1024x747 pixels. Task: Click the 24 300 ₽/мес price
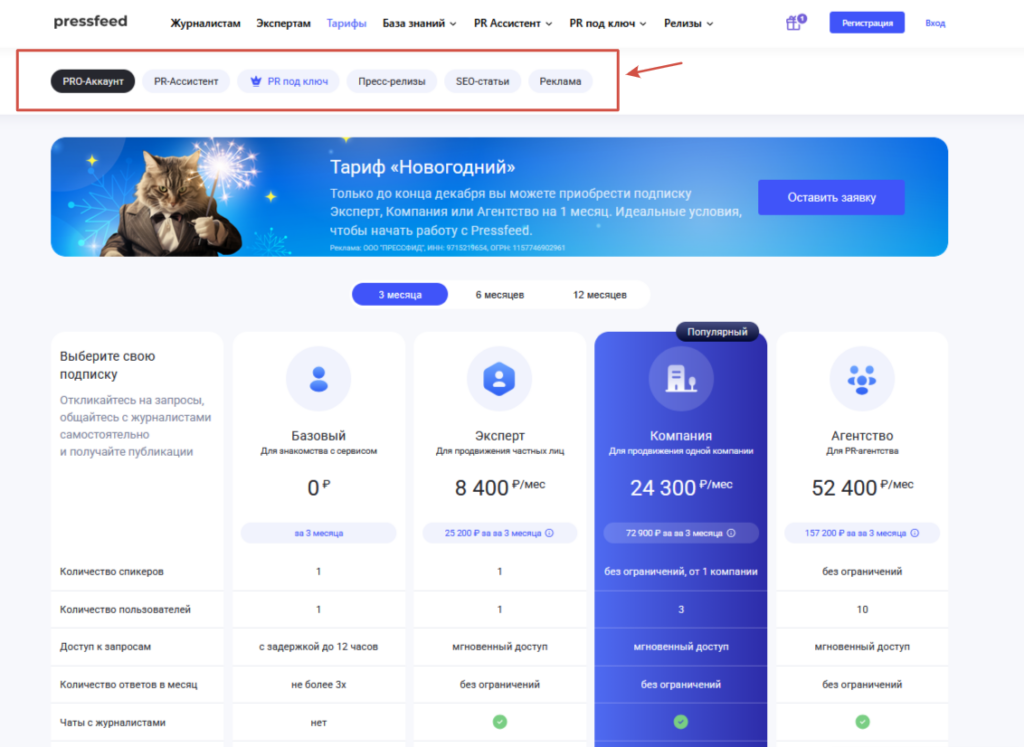680,487
